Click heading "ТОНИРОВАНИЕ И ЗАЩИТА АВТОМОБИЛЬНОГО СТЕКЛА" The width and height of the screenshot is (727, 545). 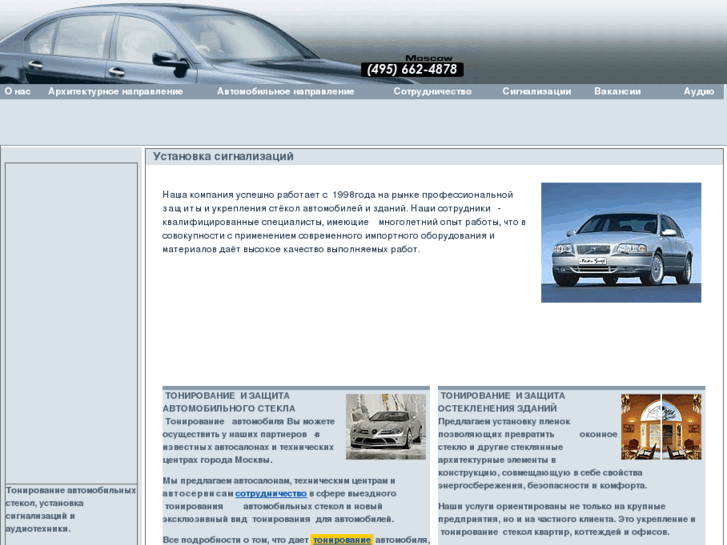pyautogui.click(x=229, y=402)
